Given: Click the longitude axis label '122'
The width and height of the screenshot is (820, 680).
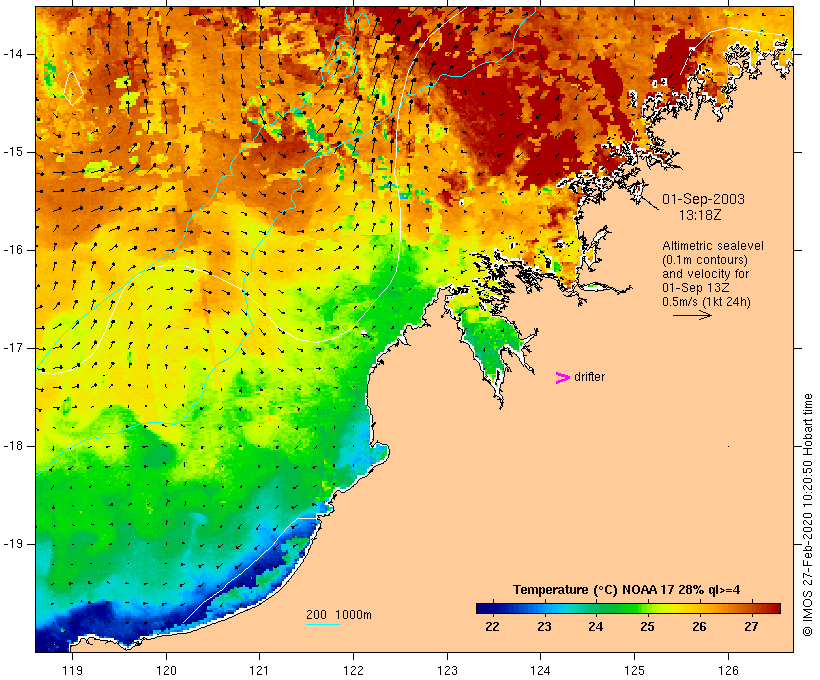Looking at the screenshot, I should (354, 671).
